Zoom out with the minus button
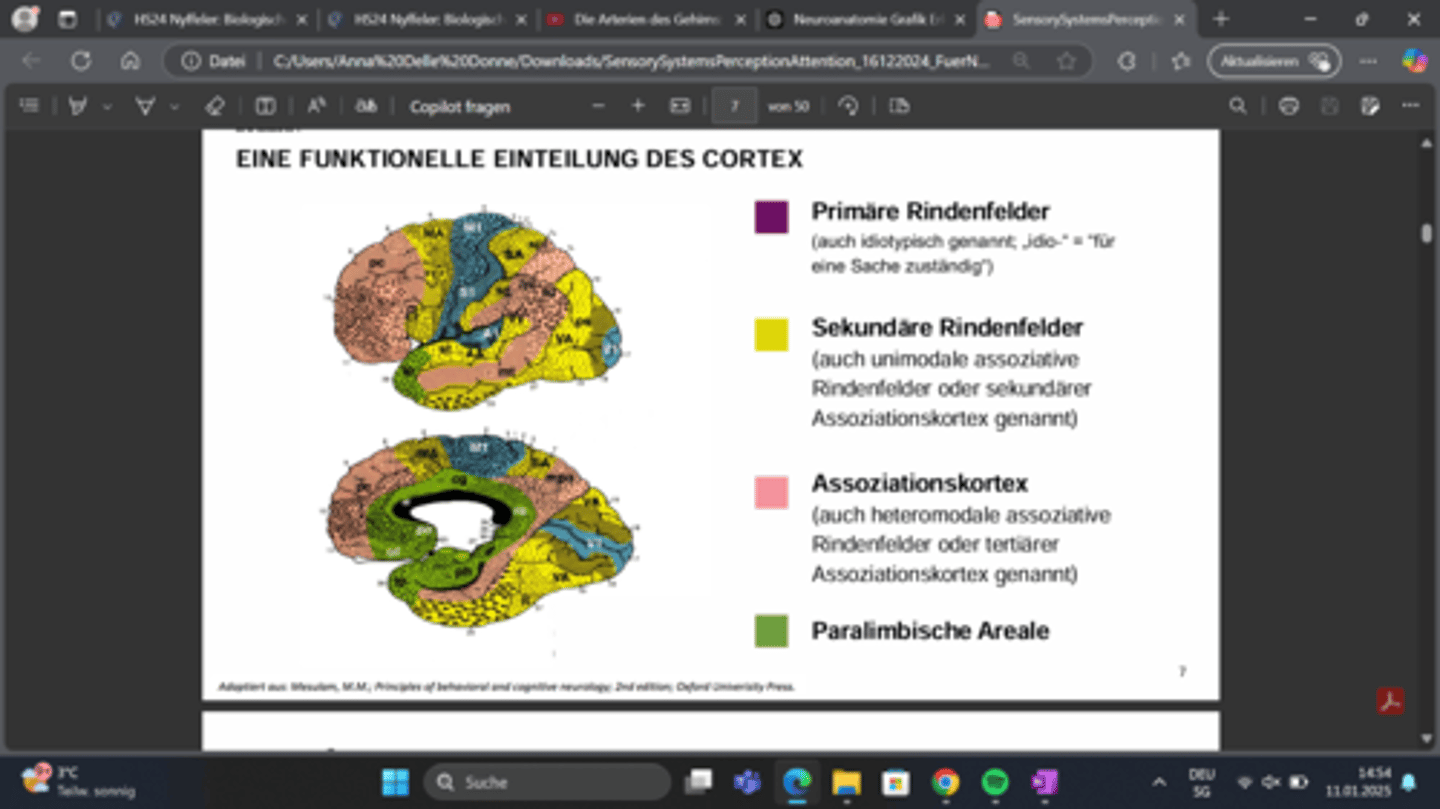This screenshot has width=1440, height=809. point(598,106)
